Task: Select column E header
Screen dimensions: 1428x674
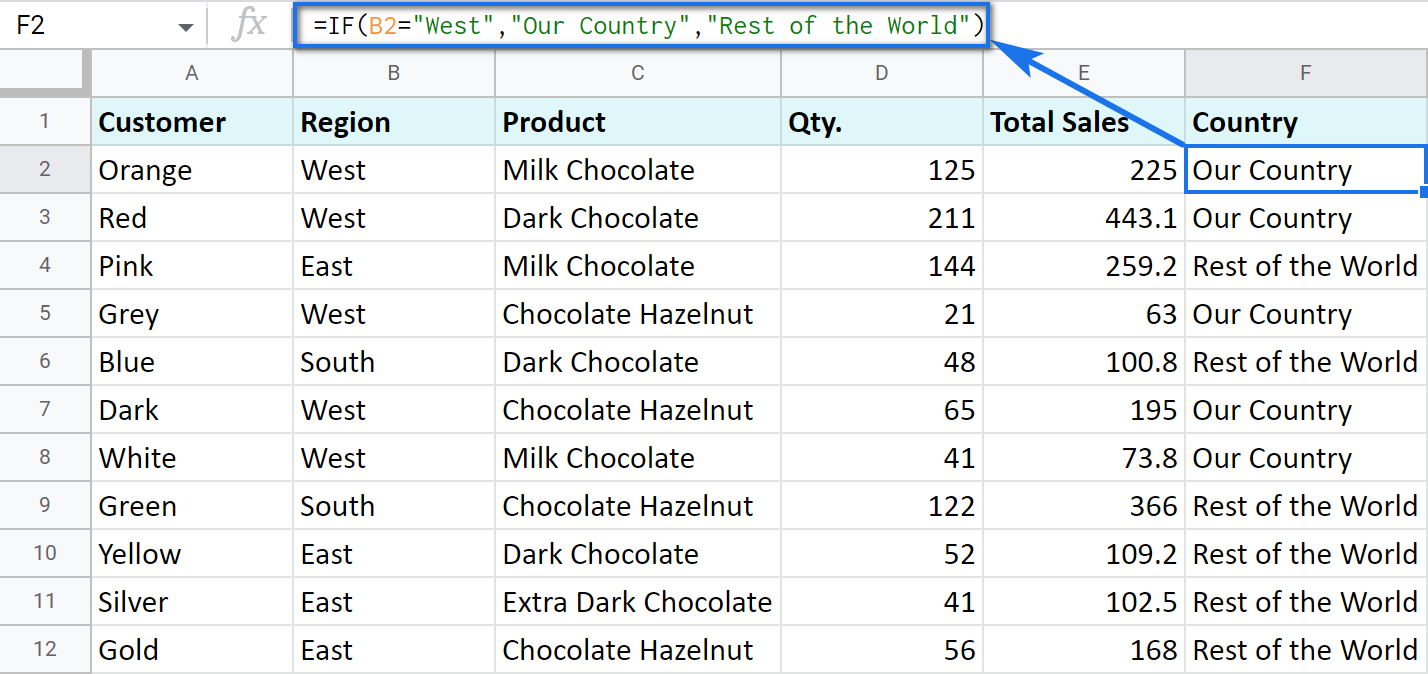Action: (x=1084, y=73)
